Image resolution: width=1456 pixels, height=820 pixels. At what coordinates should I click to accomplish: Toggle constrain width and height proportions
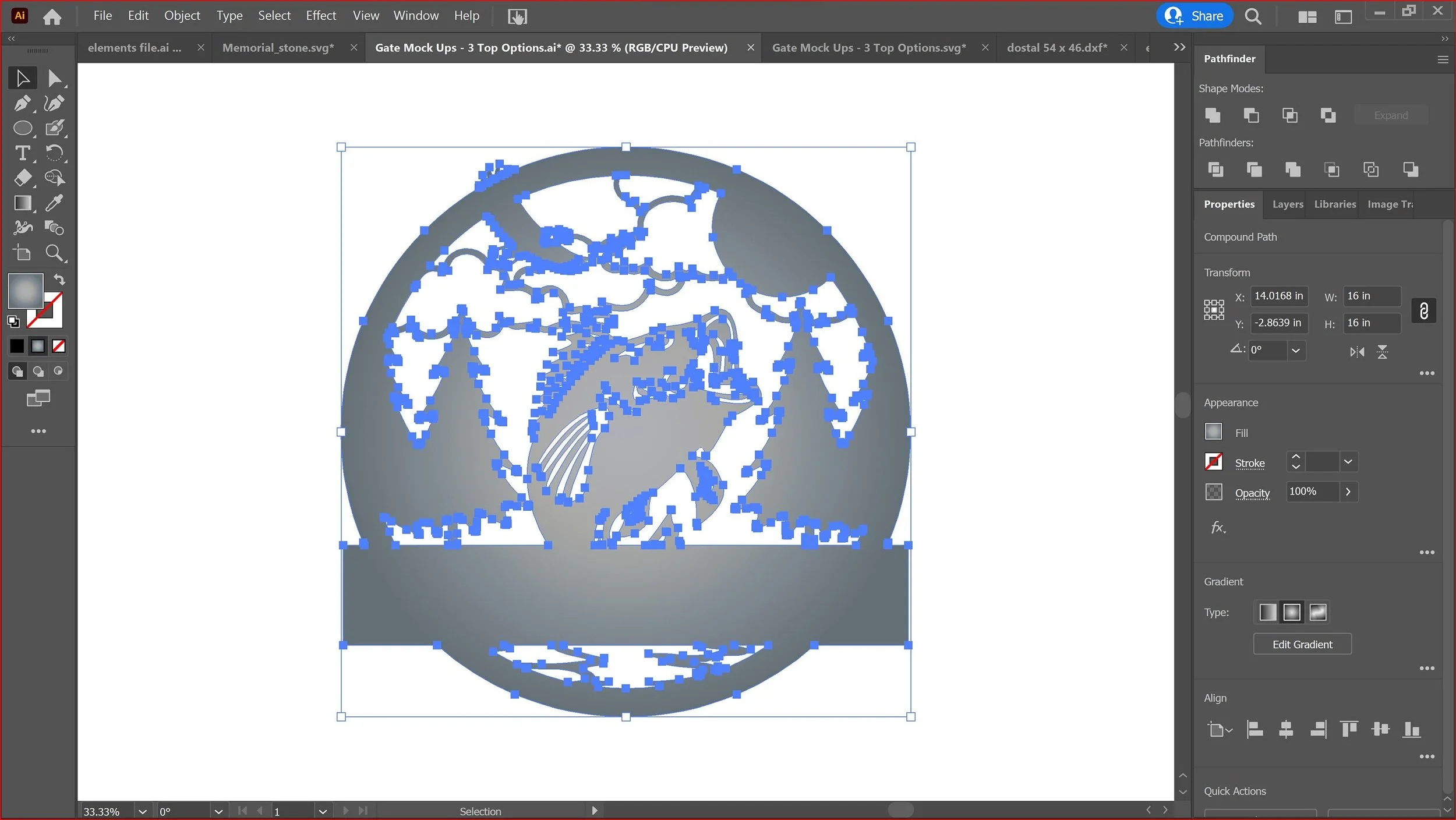click(1423, 310)
